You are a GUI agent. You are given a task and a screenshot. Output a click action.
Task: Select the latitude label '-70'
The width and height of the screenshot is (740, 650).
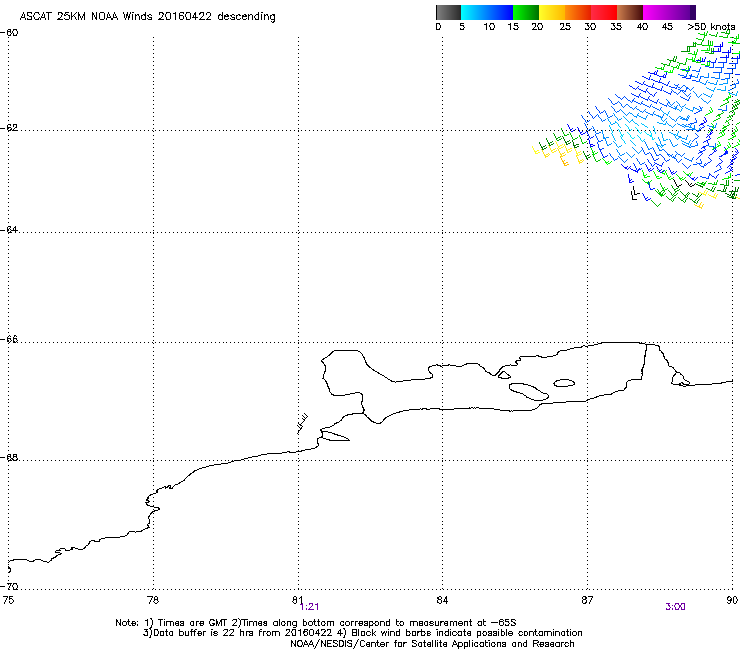pos(9,587)
